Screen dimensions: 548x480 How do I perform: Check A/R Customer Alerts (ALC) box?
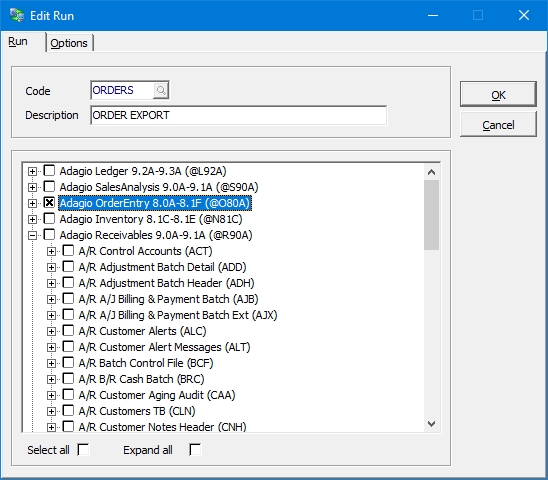[68, 330]
